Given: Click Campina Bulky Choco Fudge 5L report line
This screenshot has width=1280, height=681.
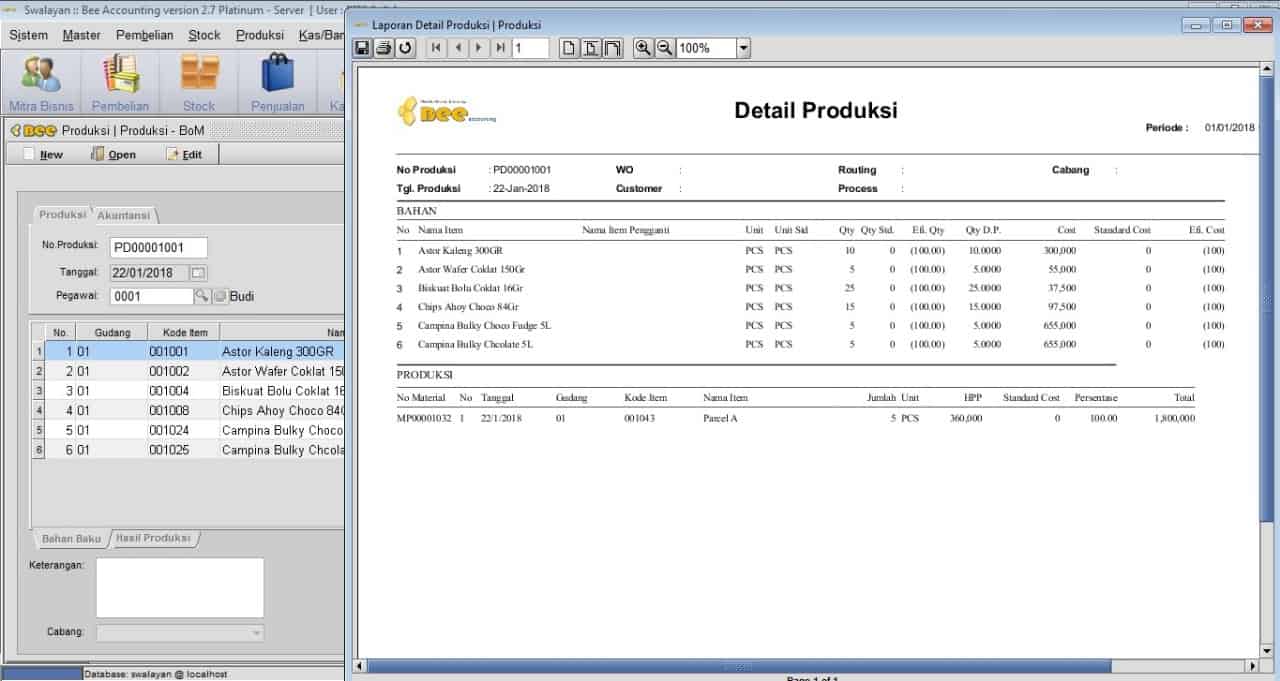Looking at the screenshot, I should tap(484, 325).
